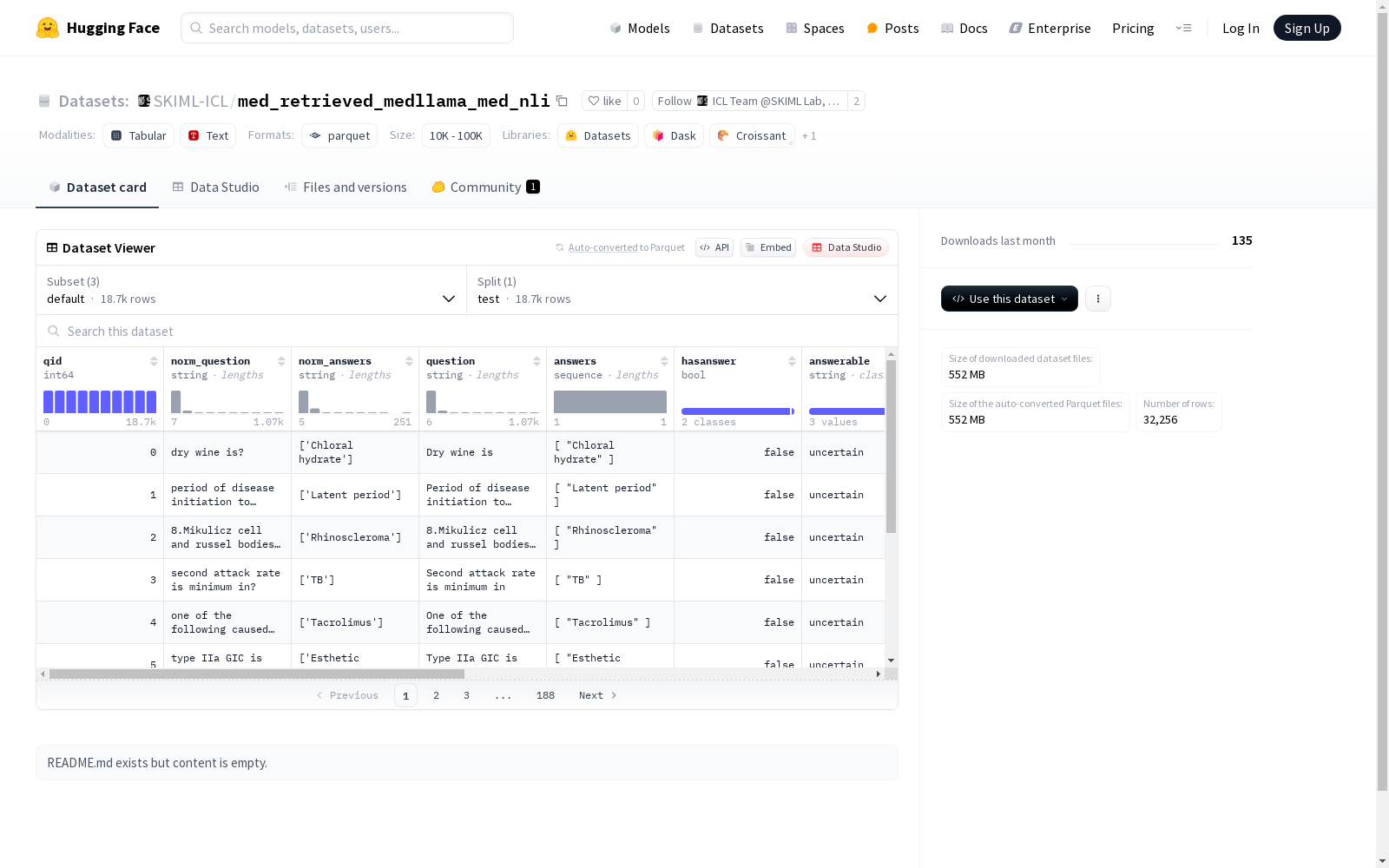Click the ['Rhinoscleroma'] norm_answers cell
Viewport: 1389px width, 868px height.
pos(355,537)
